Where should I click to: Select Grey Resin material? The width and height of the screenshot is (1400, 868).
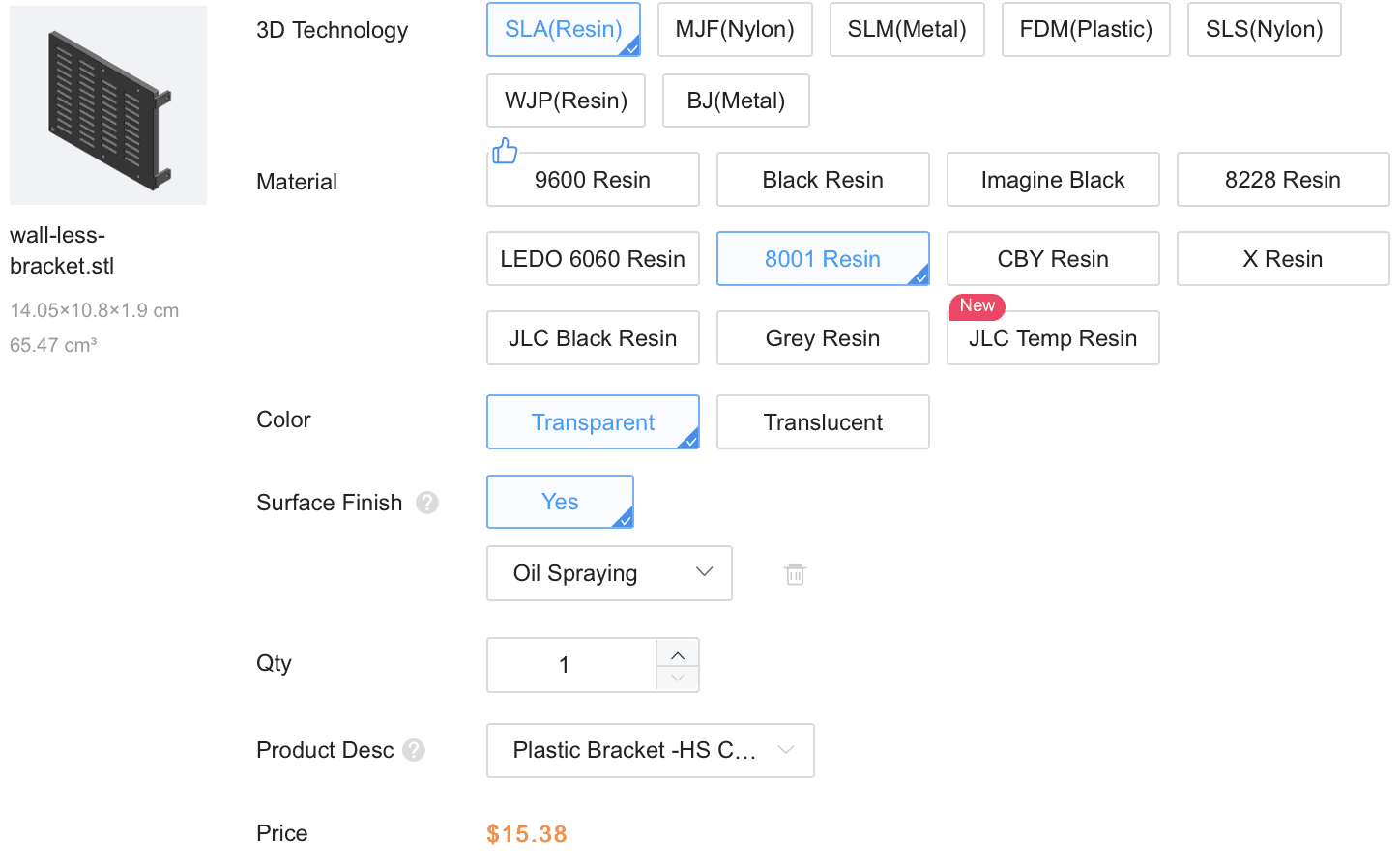point(823,338)
